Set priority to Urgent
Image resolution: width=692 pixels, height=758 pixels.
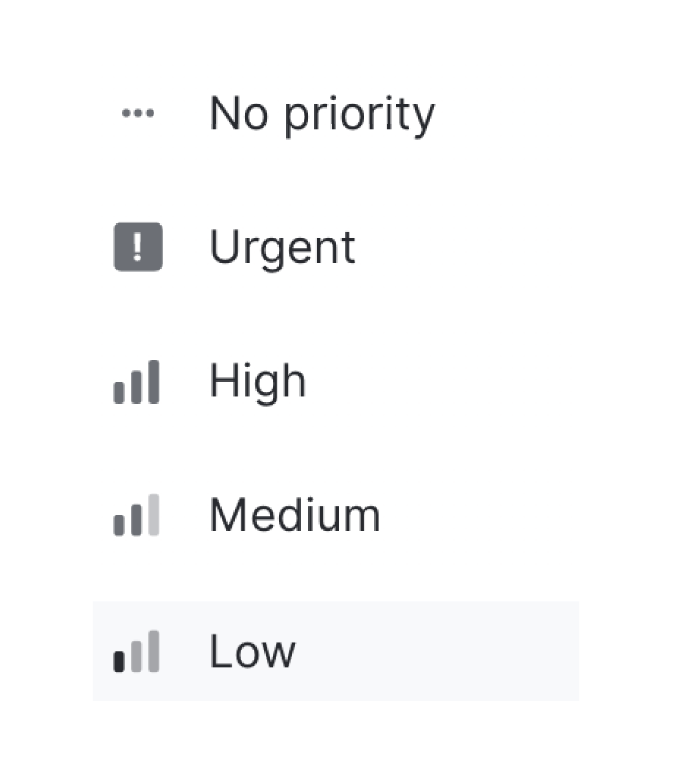tap(282, 247)
